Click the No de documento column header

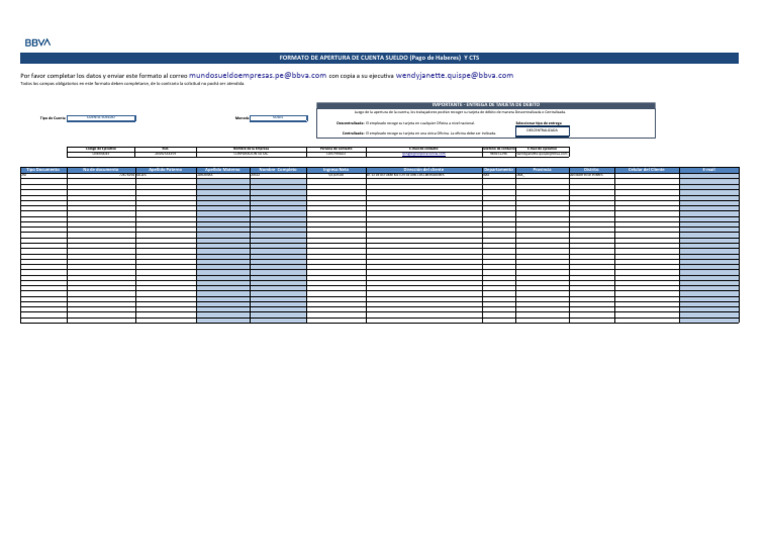(x=101, y=169)
